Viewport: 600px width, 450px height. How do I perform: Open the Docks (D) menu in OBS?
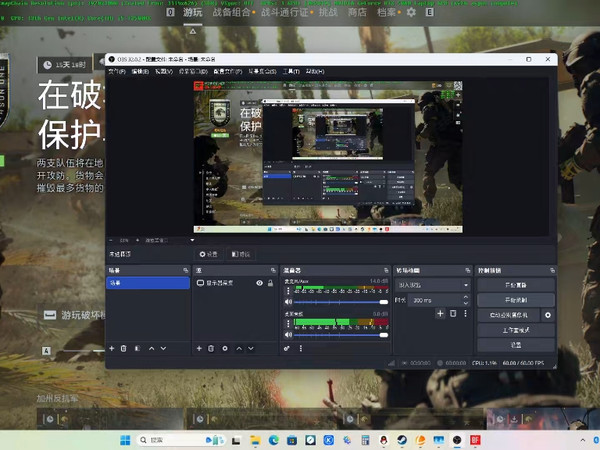193,72
